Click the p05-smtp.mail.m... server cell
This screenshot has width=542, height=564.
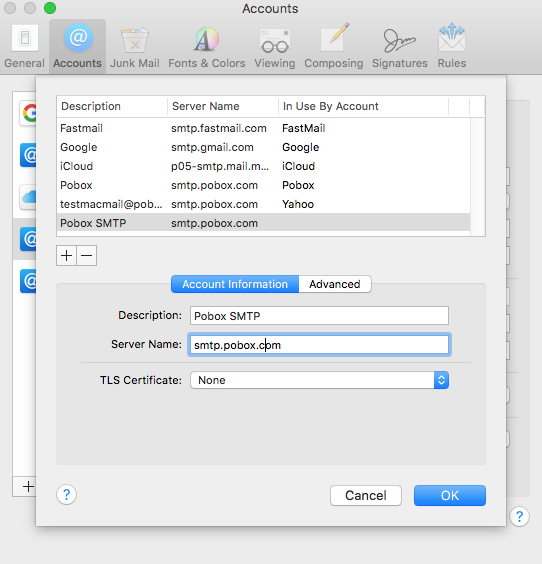pyautogui.click(x=220, y=166)
